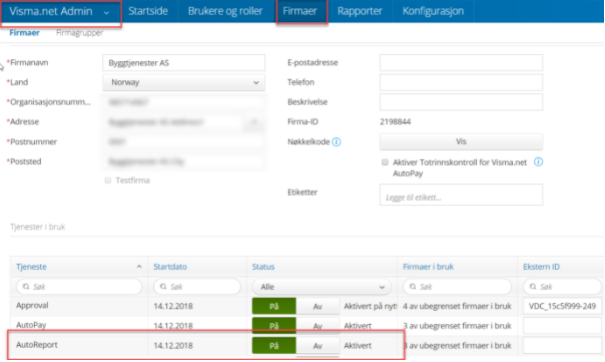Sort by the Firmaer i bruk column header
The width and height of the screenshot is (605, 362).
point(428,267)
